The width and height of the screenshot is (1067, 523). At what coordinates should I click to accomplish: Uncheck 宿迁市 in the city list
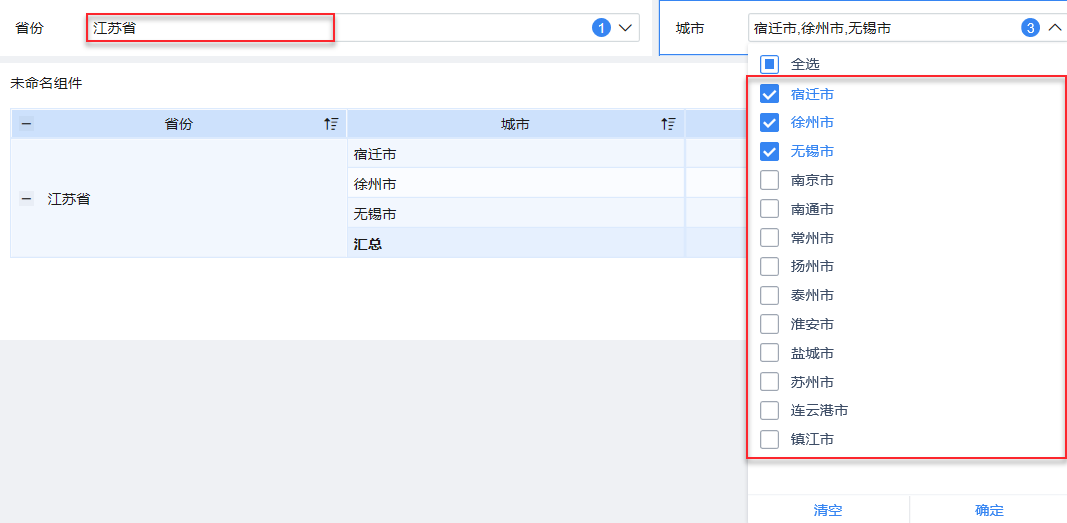coord(769,94)
